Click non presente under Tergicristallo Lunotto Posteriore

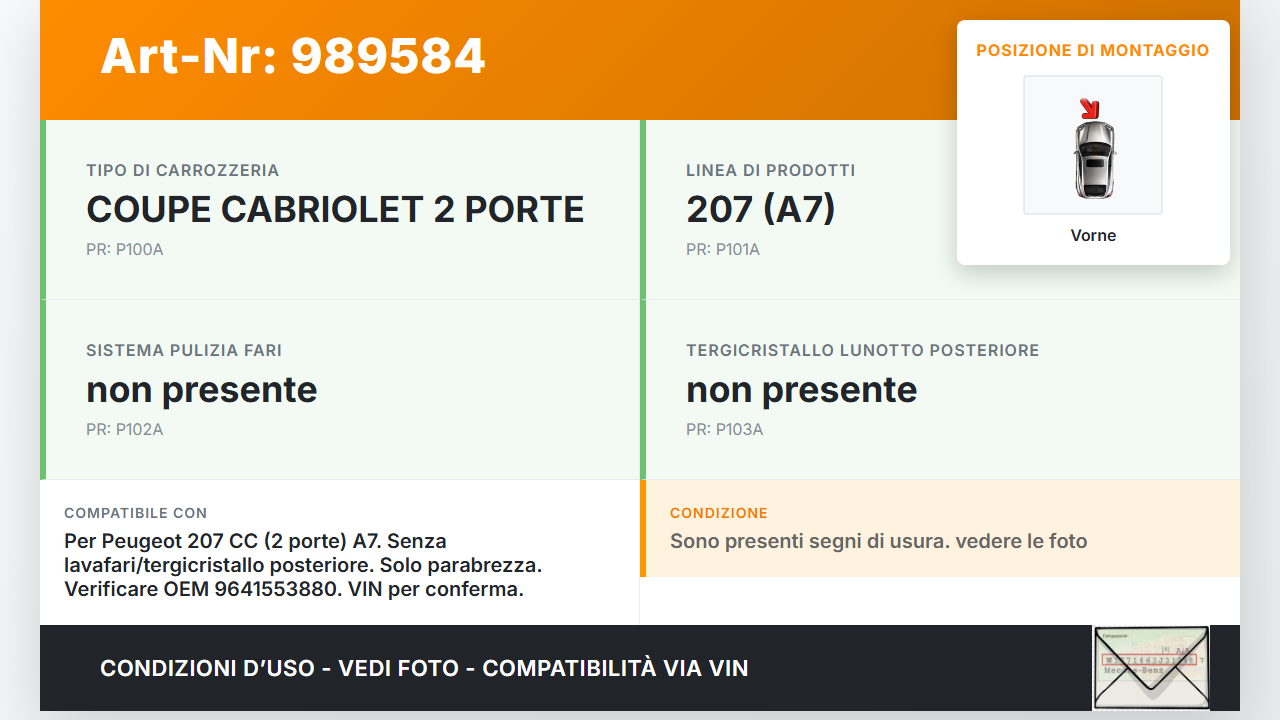[801, 390]
